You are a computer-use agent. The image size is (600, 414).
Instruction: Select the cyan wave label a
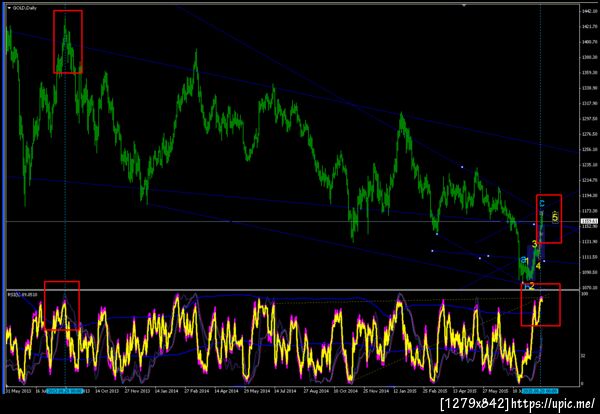(522, 259)
